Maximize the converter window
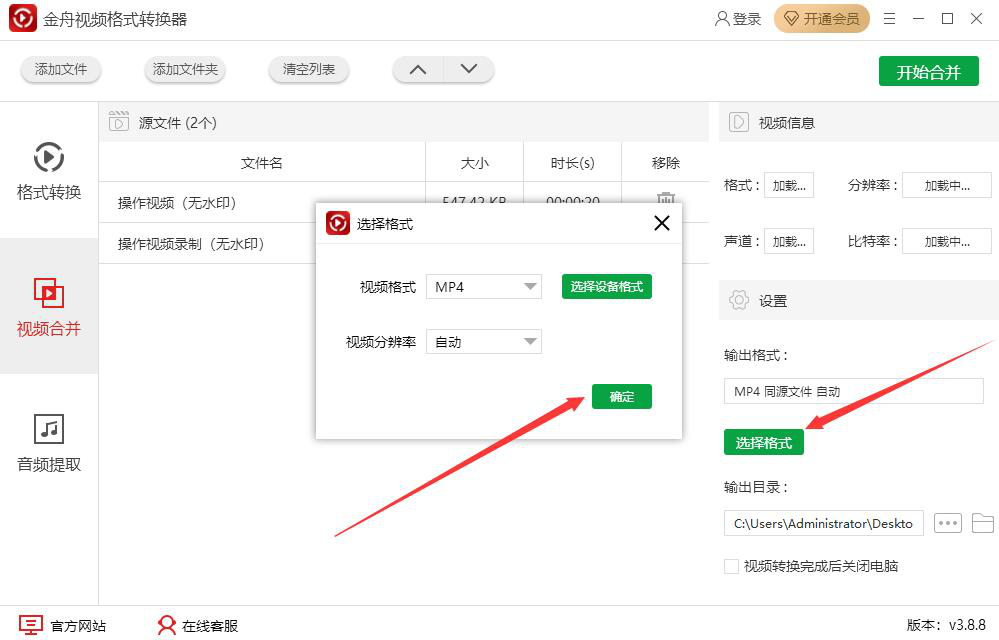 (x=947, y=18)
